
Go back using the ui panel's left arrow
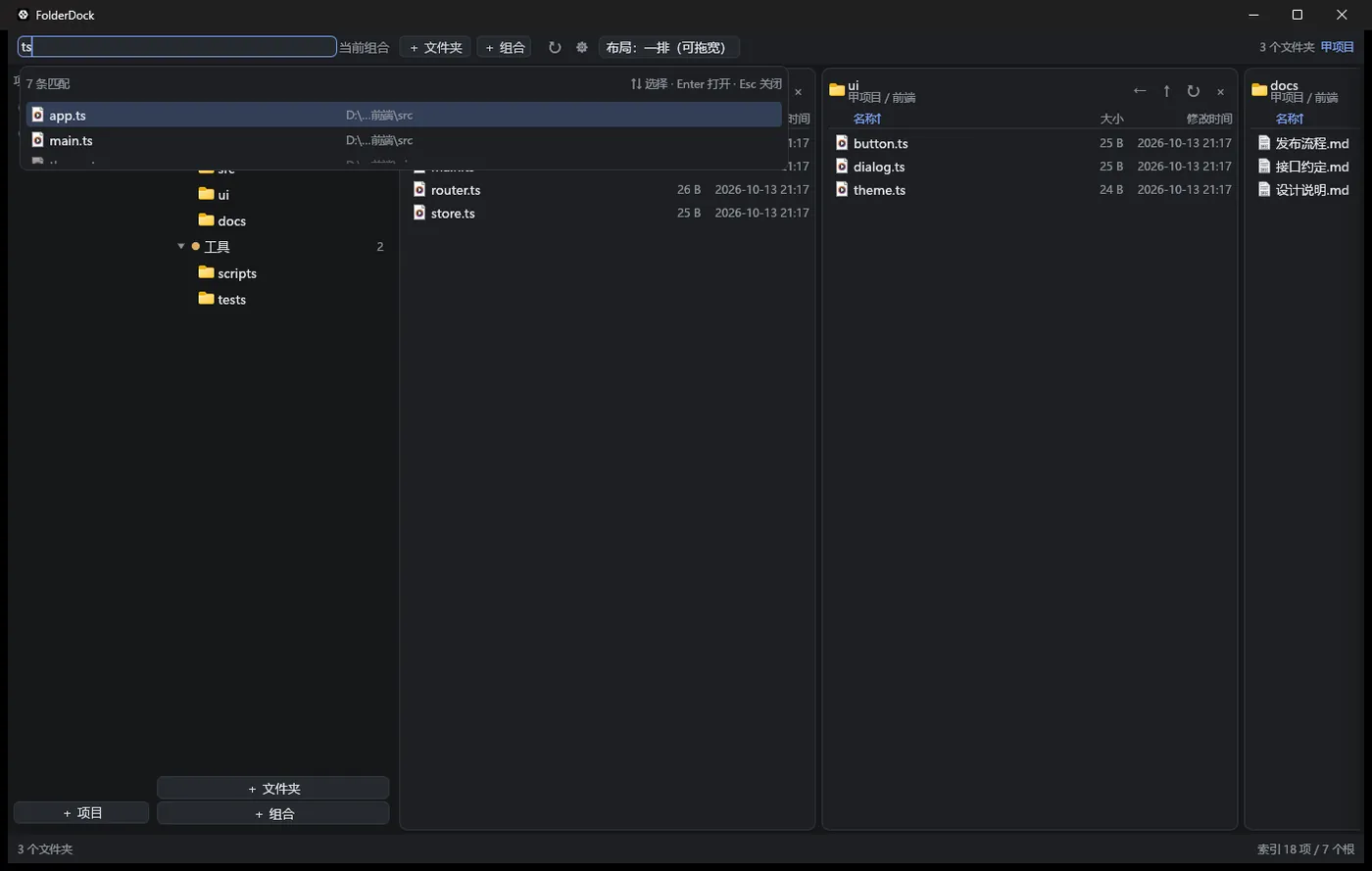pyautogui.click(x=1140, y=91)
